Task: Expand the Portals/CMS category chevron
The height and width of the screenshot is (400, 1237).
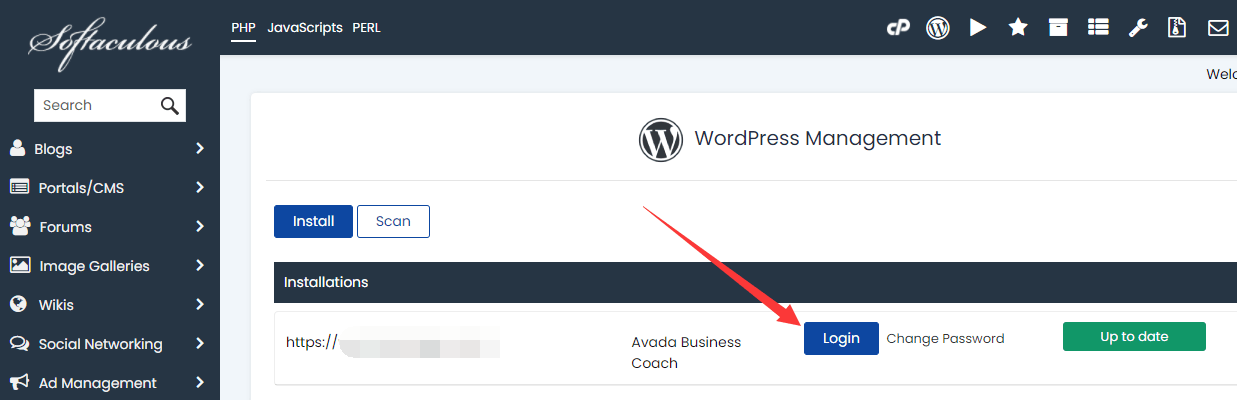Action: click(200, 187)
